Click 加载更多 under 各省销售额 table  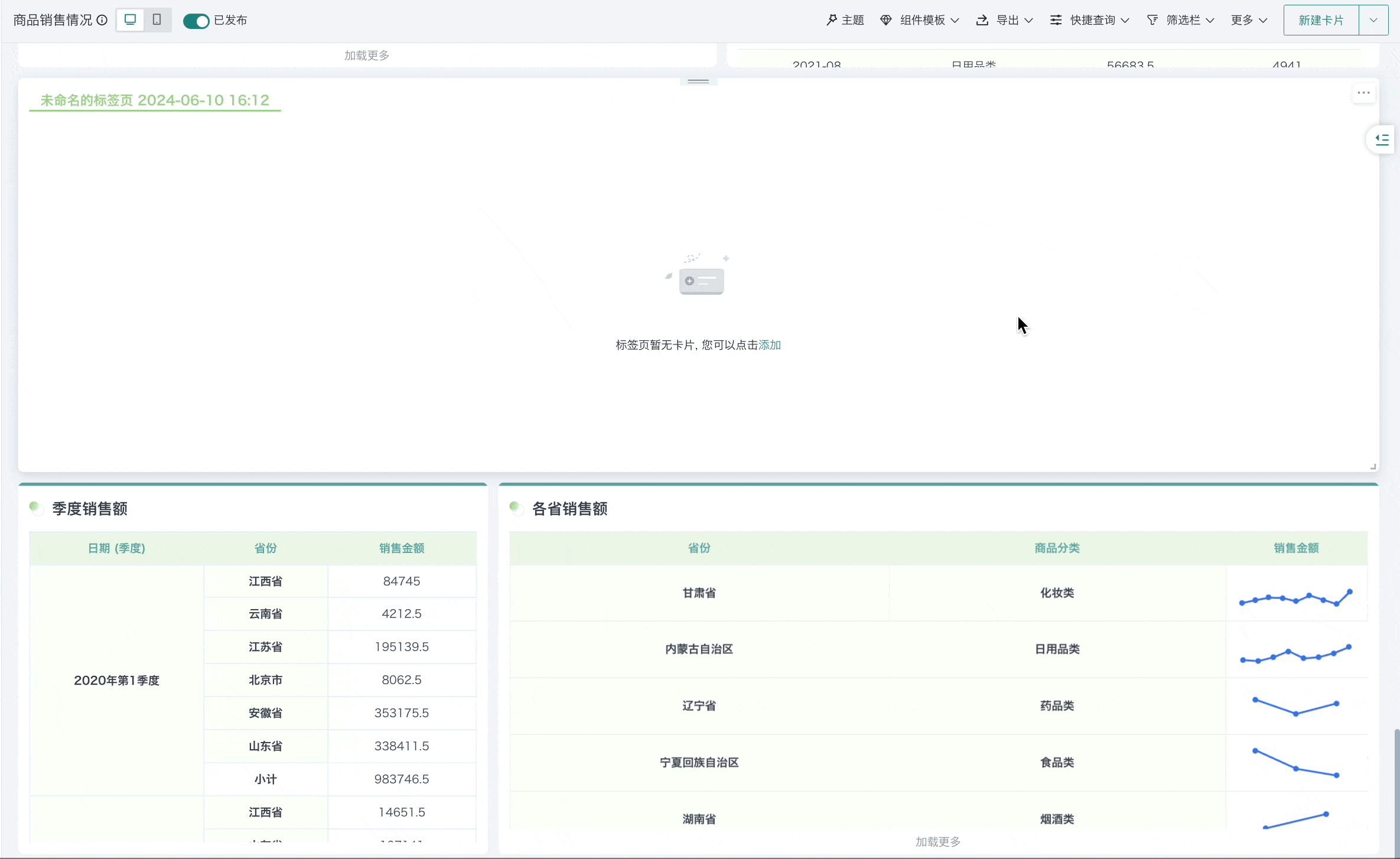pos(938,841)
